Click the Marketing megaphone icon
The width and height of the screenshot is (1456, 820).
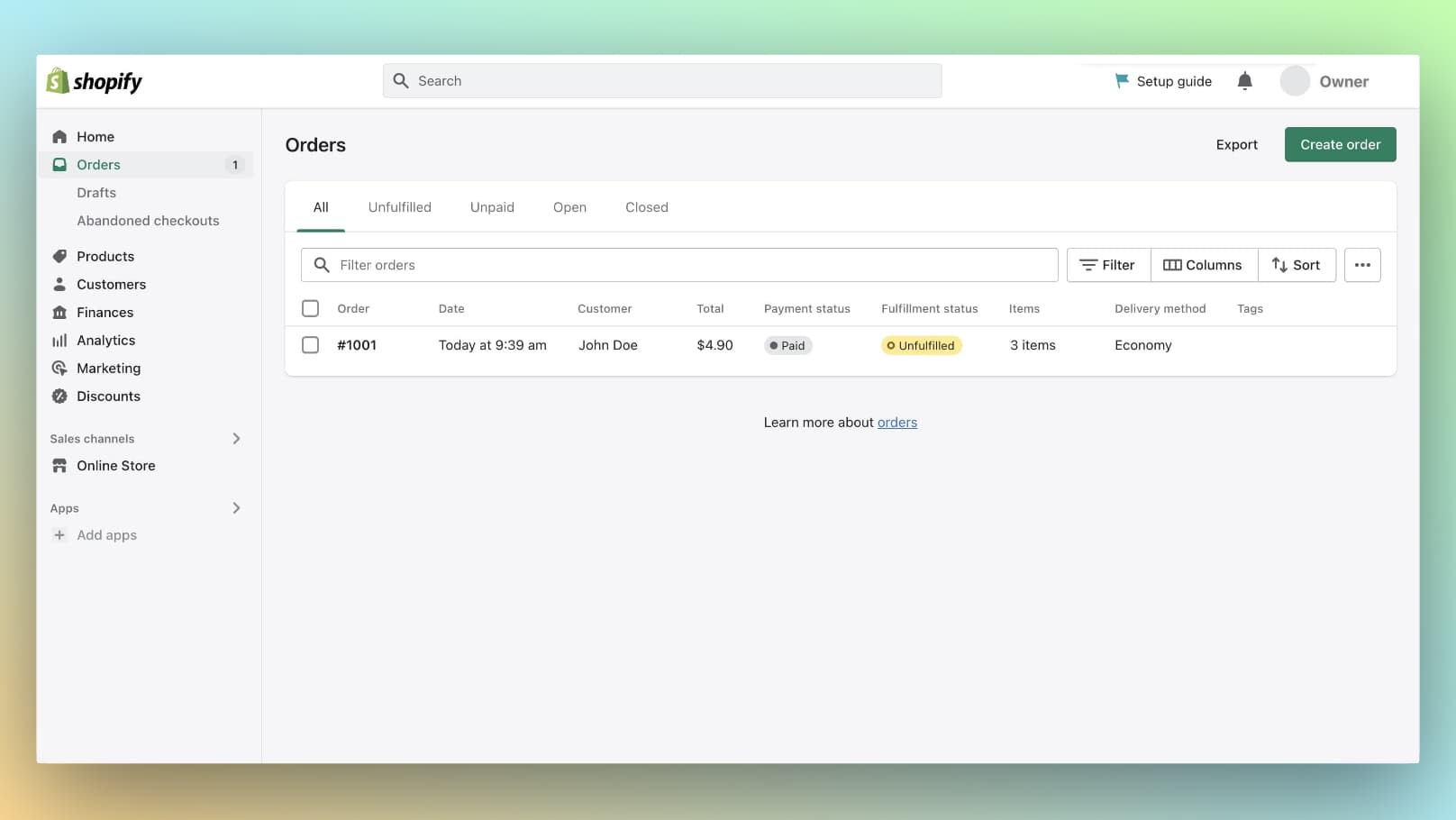pos(59,368)
